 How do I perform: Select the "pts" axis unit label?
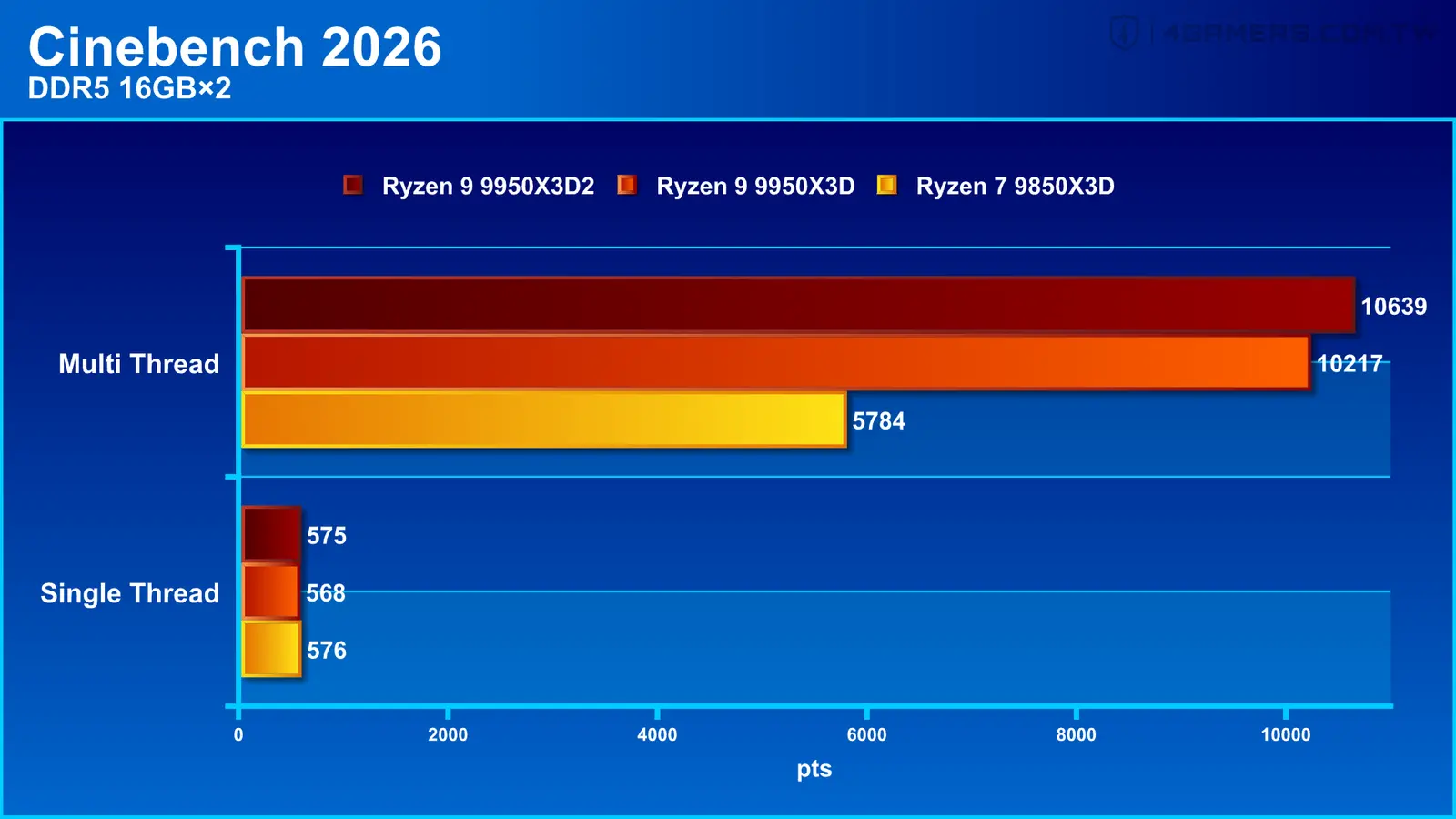(814, 770)
